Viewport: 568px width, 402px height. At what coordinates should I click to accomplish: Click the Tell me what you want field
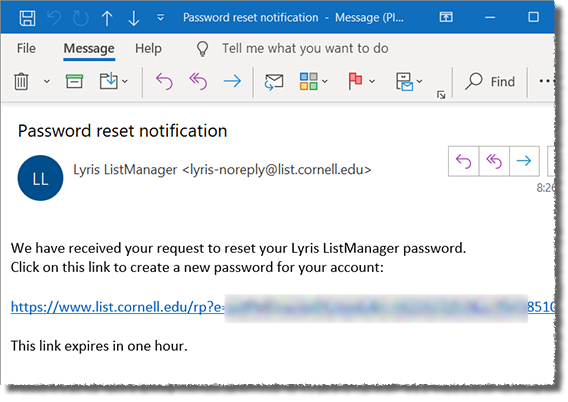[x=305, y=48]
